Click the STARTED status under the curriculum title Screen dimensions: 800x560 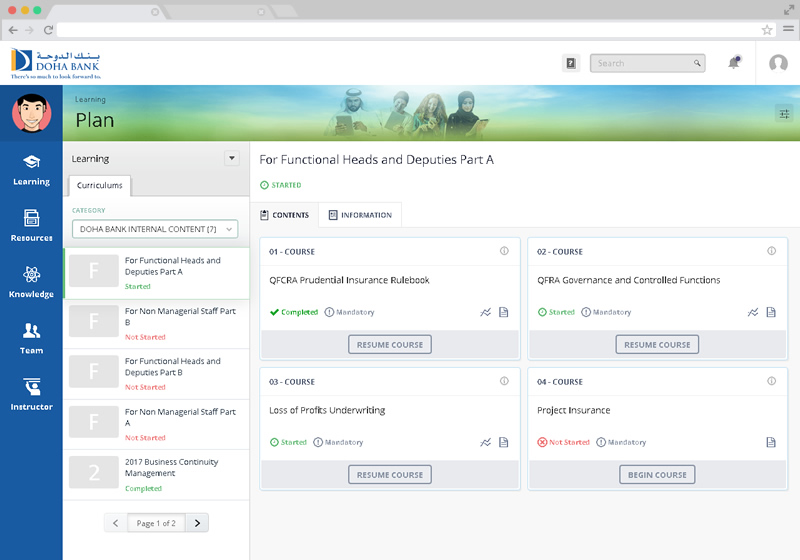click(x=281, y=185)
